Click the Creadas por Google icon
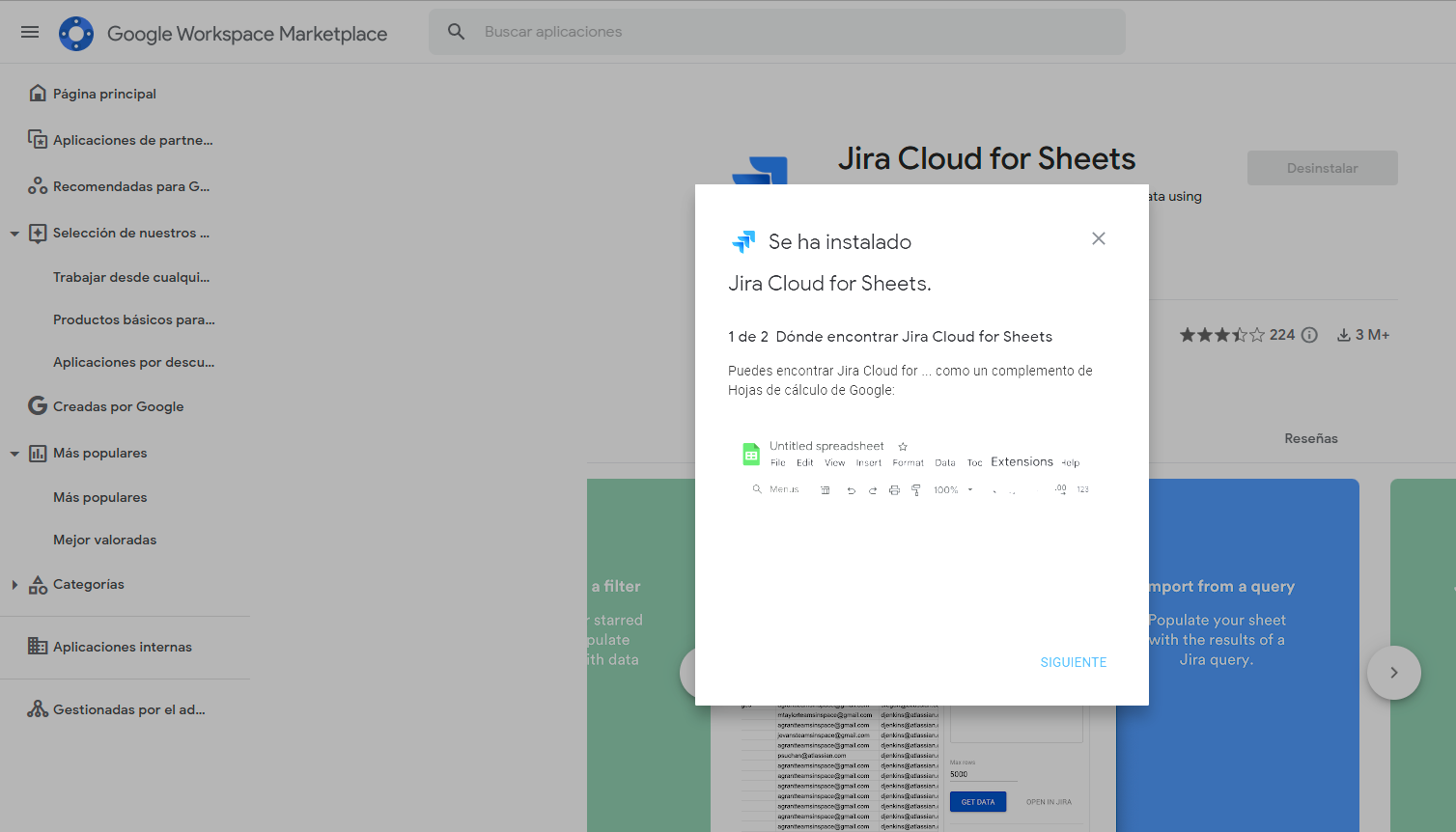 click(x=38, y=406)
